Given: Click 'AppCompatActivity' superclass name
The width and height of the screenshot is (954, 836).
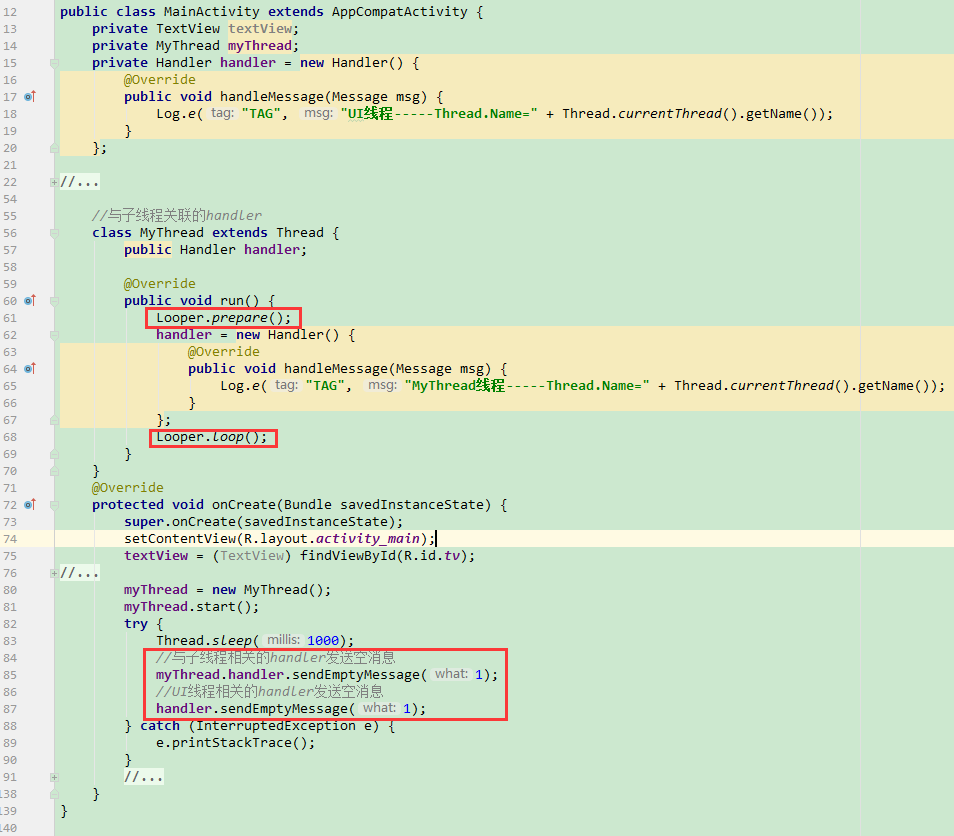Looking at the screenshot, I should [x=400, y=12].
